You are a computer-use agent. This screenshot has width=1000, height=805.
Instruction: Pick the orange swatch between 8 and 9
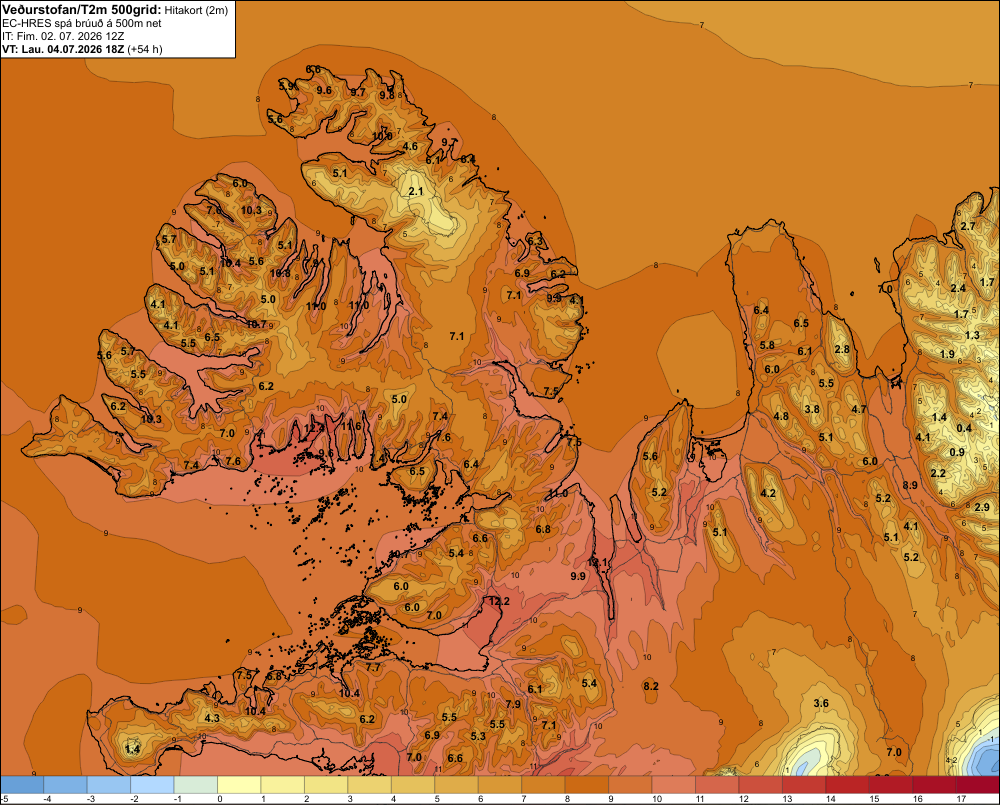click(x=587, y=785)
